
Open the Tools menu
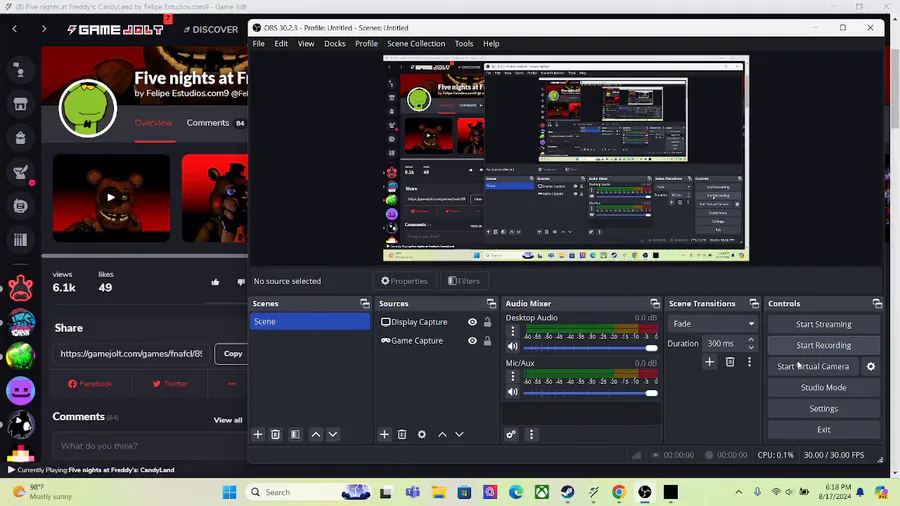464,44
